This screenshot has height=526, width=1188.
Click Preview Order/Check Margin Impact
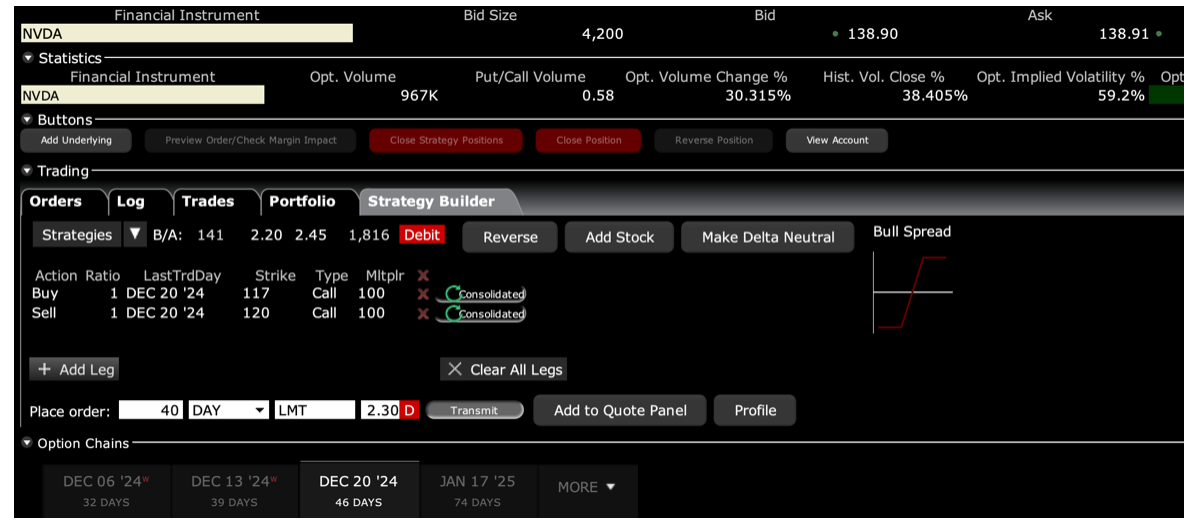pos(251,140)
